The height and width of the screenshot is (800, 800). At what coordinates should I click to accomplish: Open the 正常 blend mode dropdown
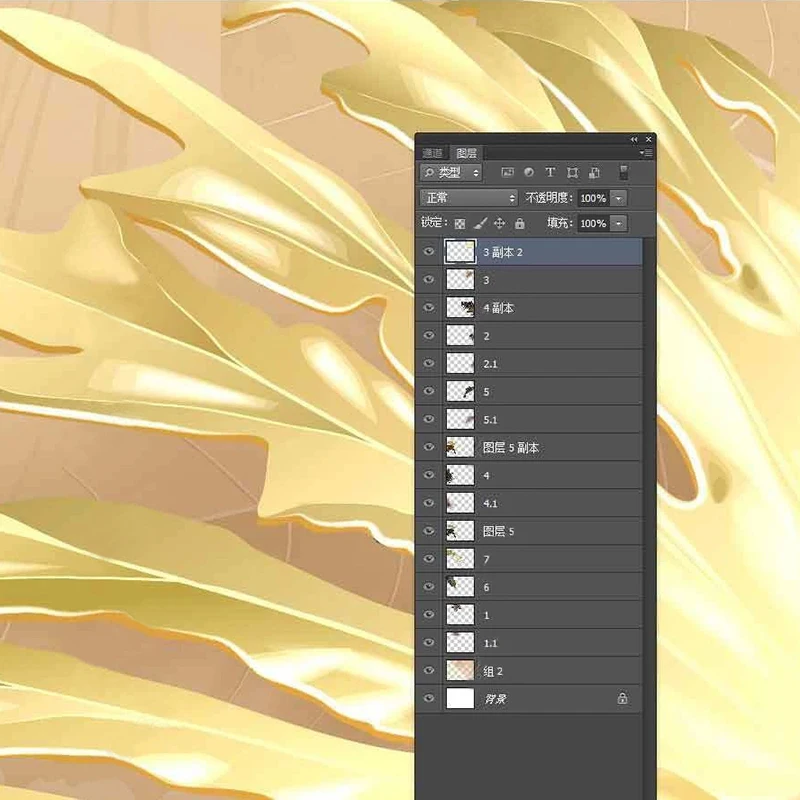tap(469, 198)
